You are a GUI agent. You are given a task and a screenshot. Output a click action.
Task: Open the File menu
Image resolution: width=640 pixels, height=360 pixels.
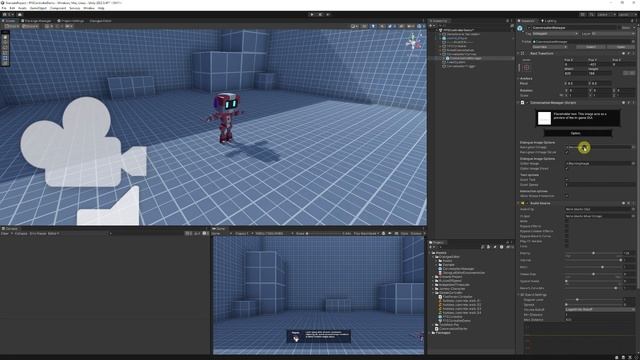coord(4,8)
